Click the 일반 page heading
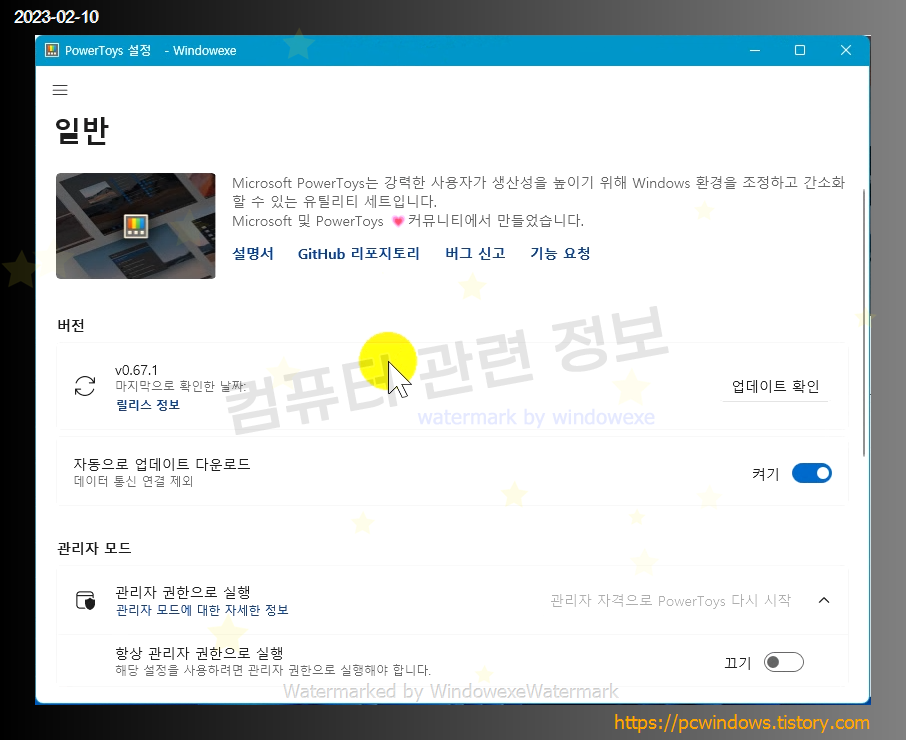Viewport: 906px width, 740px height. click(81, 130)
